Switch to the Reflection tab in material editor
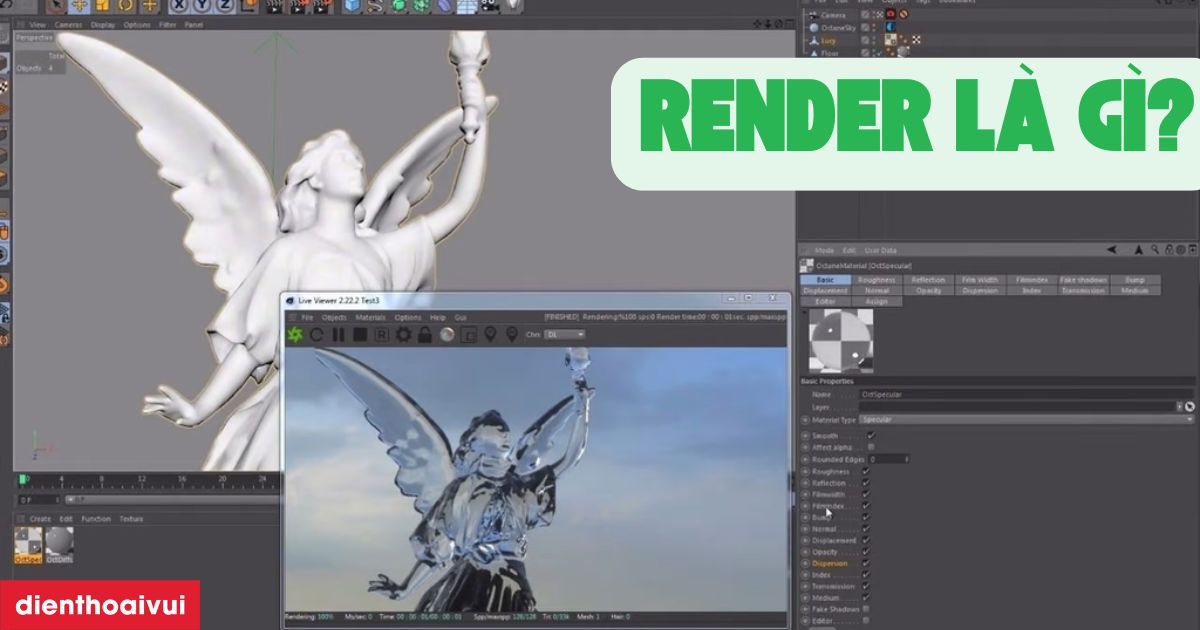The image size is (1200, 630). pyautogui.click(x=928, y=278)
